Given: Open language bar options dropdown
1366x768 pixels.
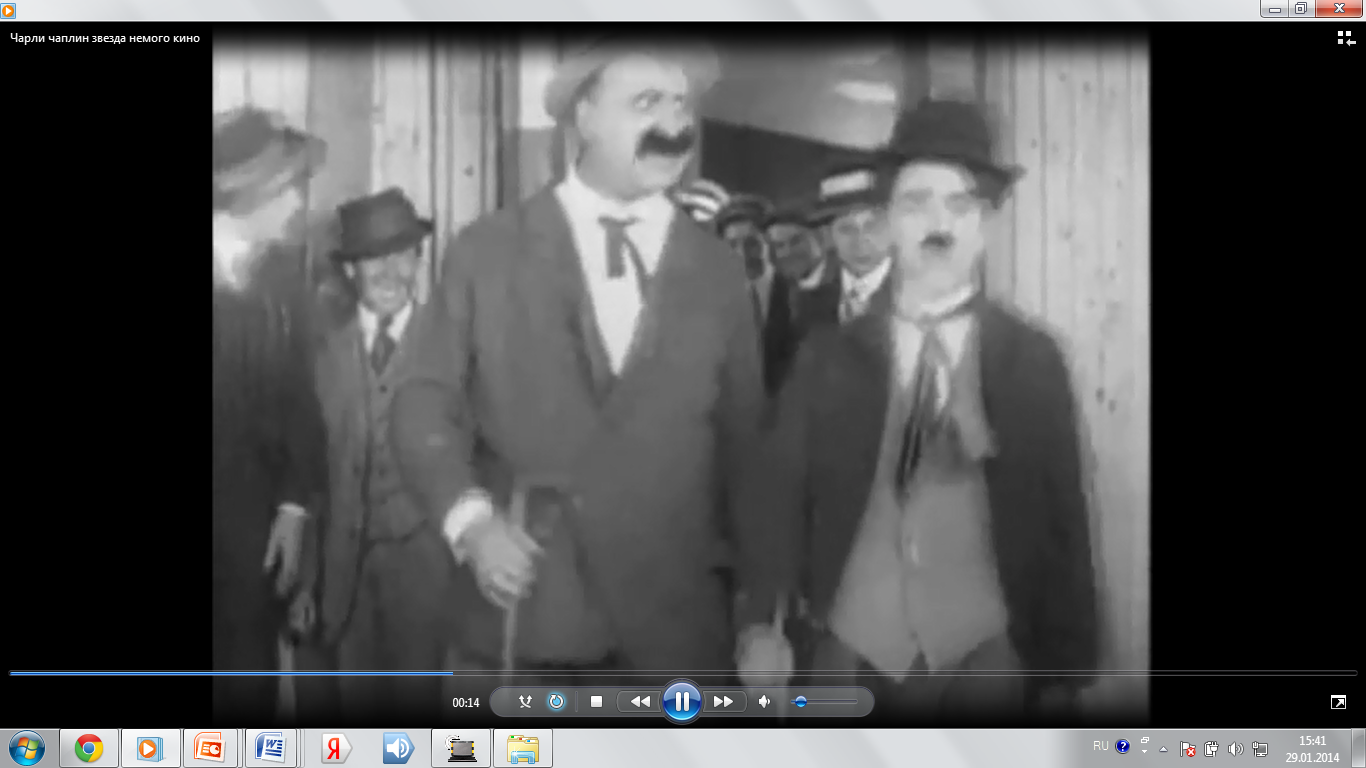Looking at the screenshot, I should [x=1145, y=751].
